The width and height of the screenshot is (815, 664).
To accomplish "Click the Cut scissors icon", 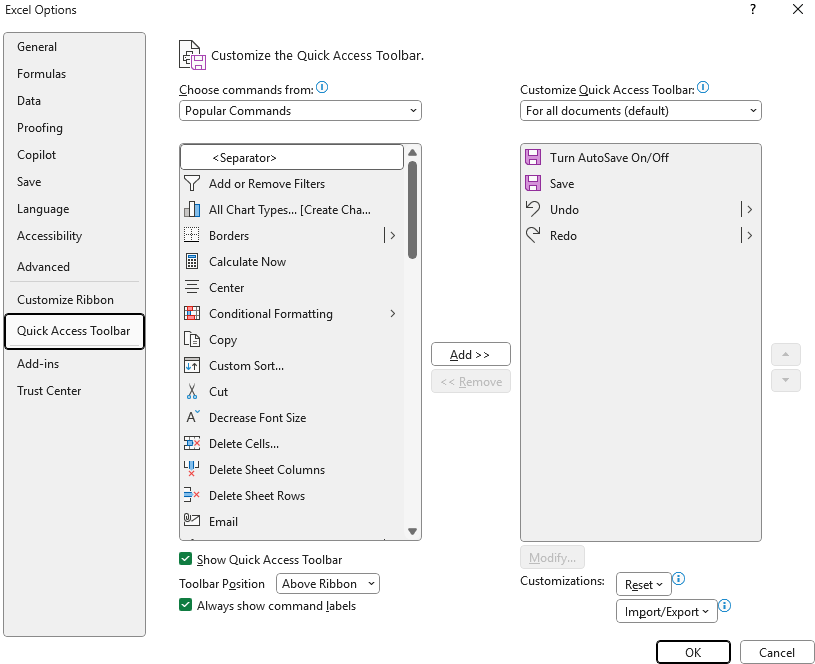I will 192,392.
